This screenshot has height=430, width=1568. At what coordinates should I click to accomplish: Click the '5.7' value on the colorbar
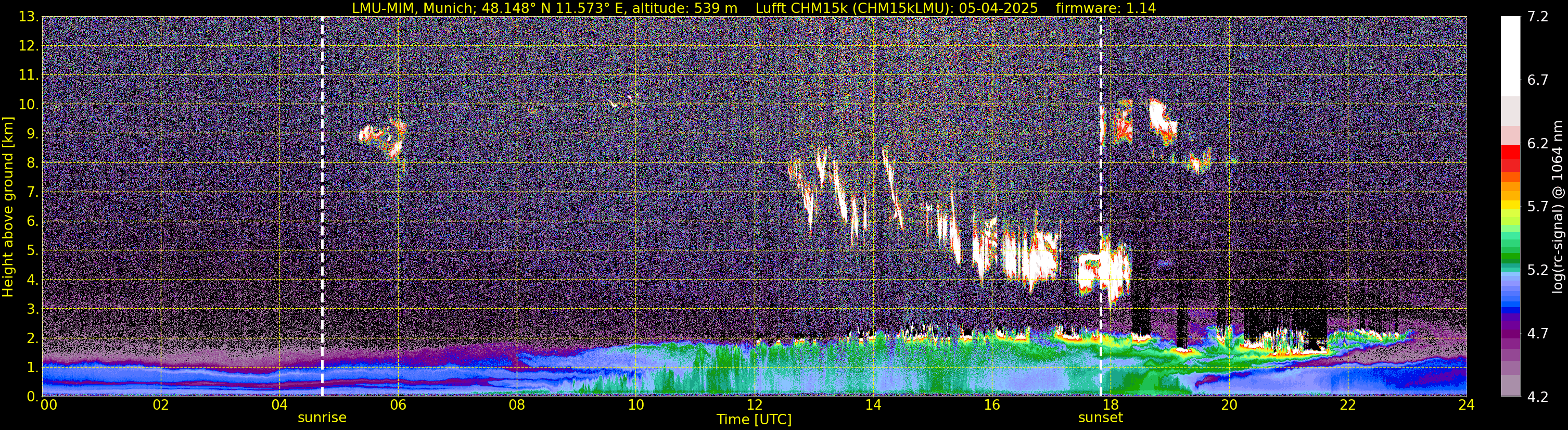point(1538,207)
